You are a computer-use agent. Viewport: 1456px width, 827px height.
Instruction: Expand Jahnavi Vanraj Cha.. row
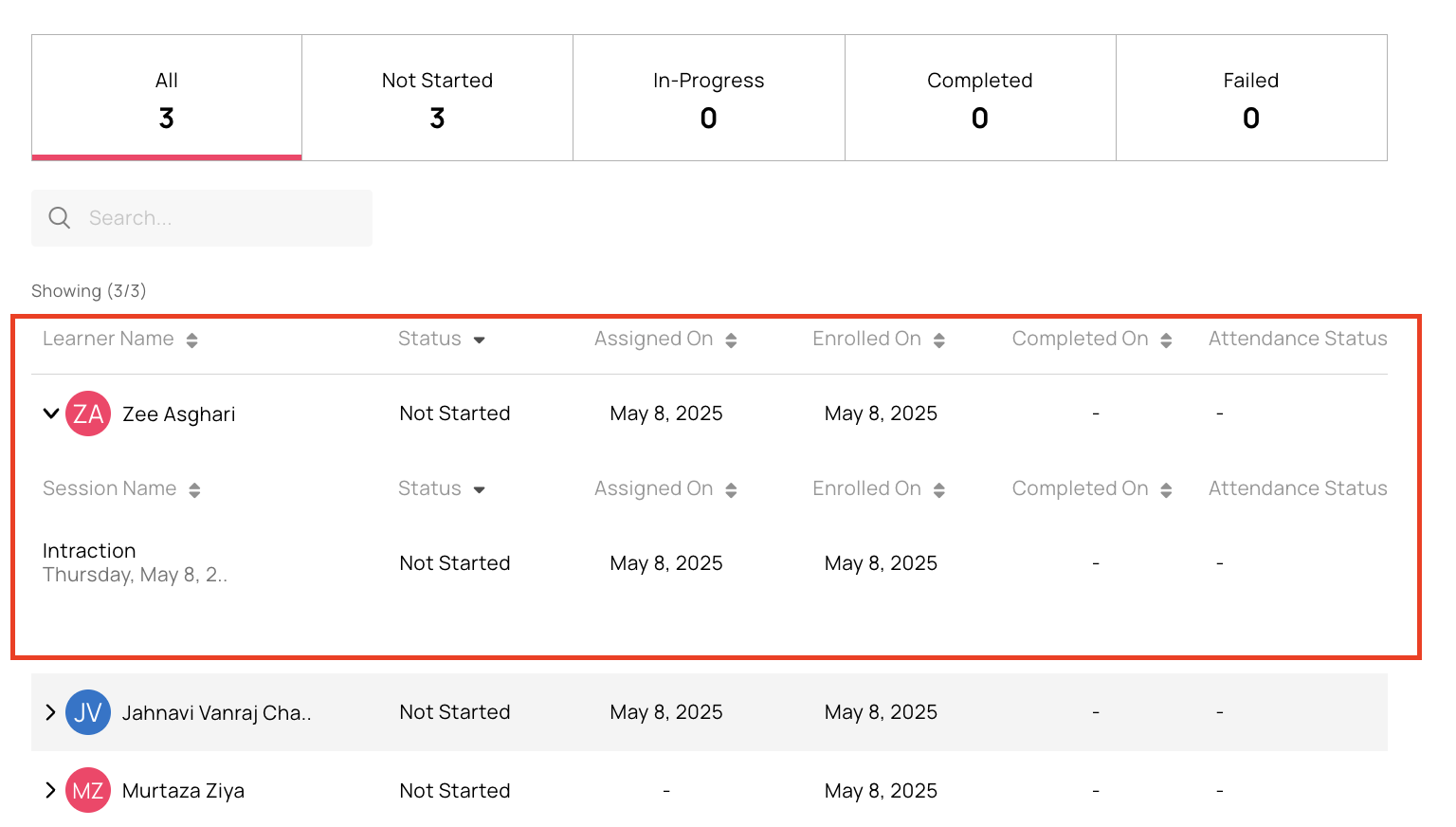point(50,712)
